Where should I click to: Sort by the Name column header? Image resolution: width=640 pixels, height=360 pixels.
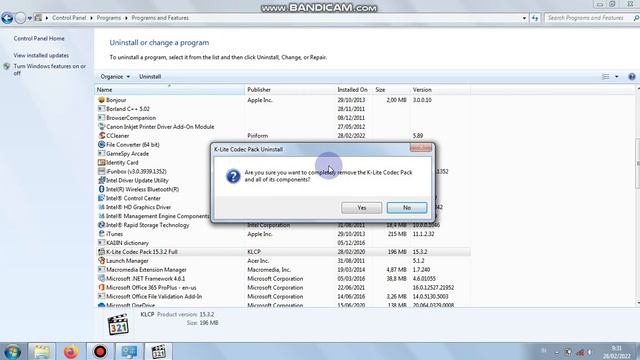[170, 89]
